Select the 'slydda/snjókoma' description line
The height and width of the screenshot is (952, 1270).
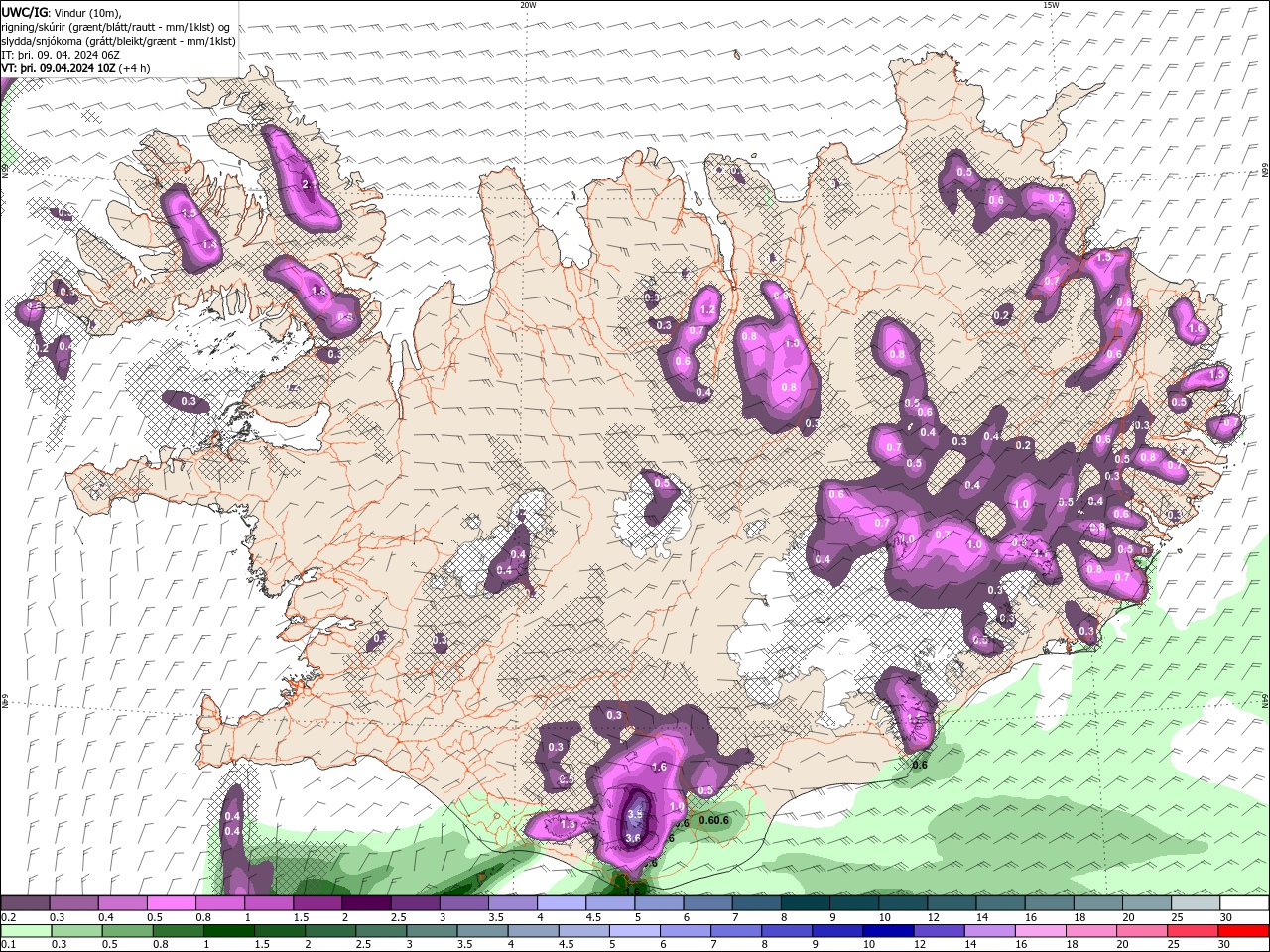coord(116,41)
